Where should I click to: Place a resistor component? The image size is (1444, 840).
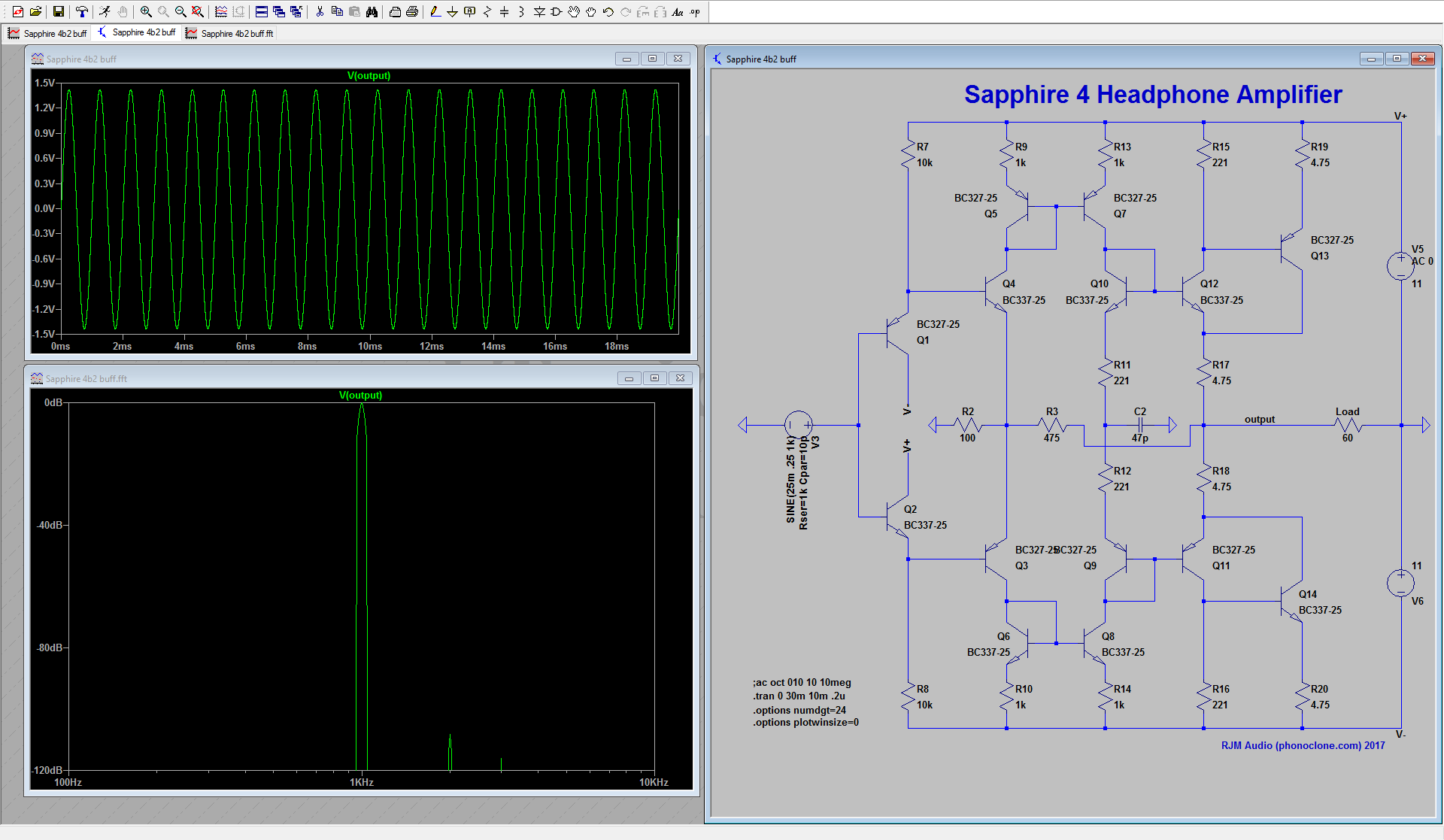[487, 11]
